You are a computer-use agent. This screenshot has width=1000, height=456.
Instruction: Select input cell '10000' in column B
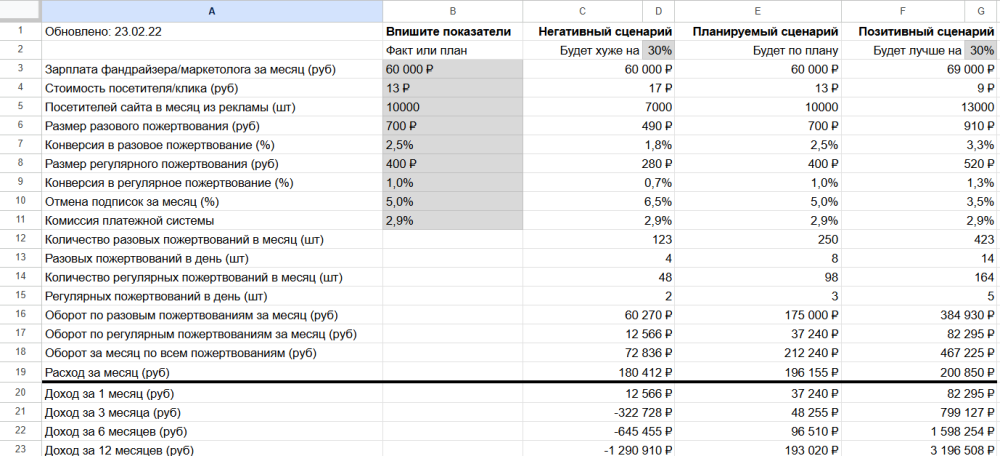coord(453,107)
